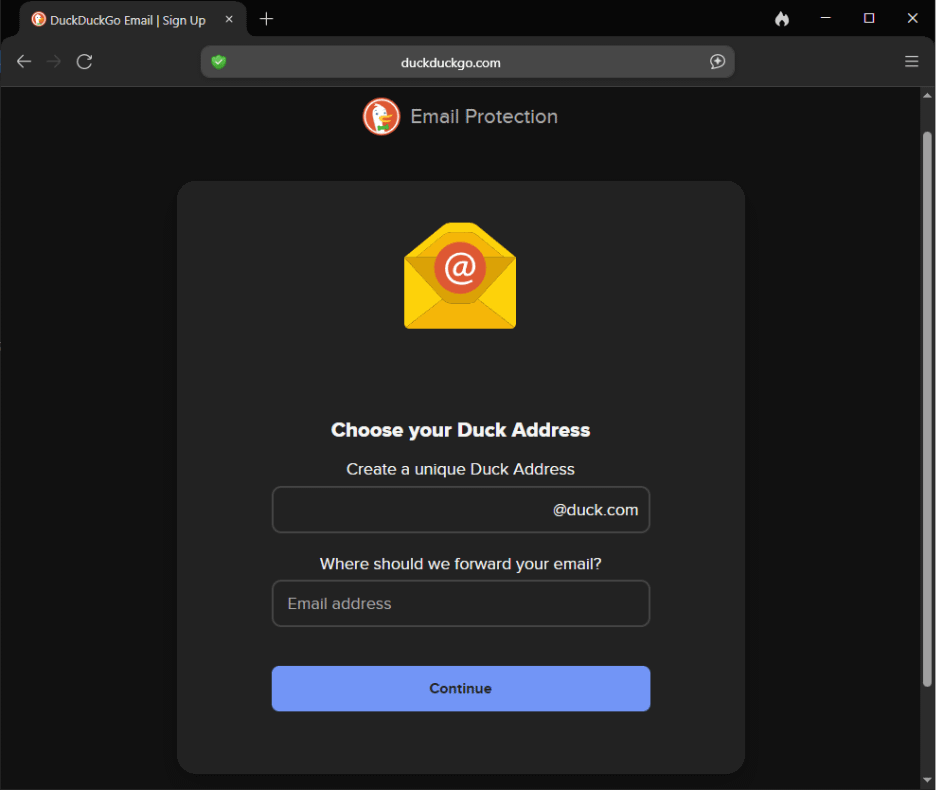Minimize the browser window

(x=826, y=19)
